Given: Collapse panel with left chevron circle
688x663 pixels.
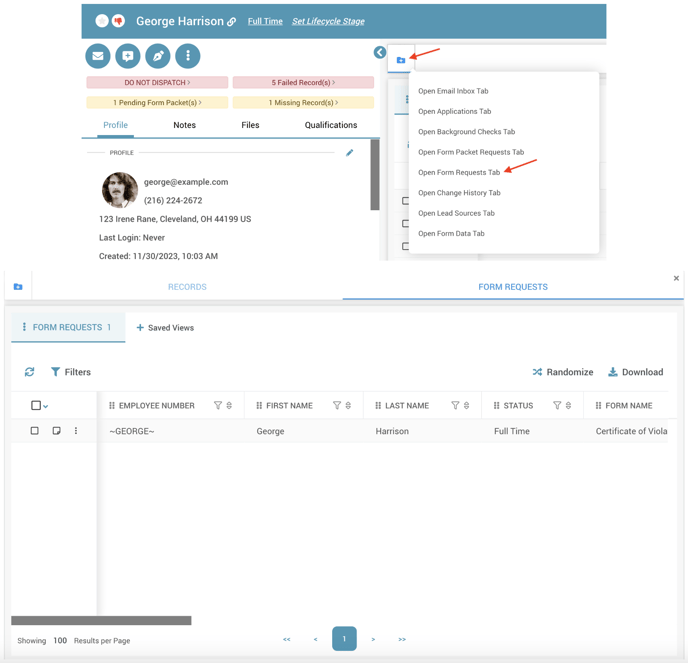Looking at the screenshot, I should pos(380,53).
